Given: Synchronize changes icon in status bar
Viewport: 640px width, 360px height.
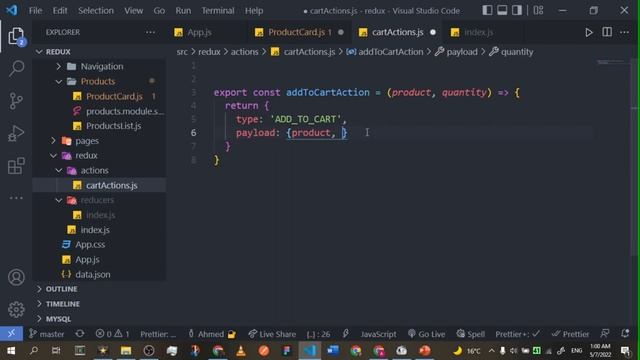Looking at the screenshot, I should pos(80,334).
